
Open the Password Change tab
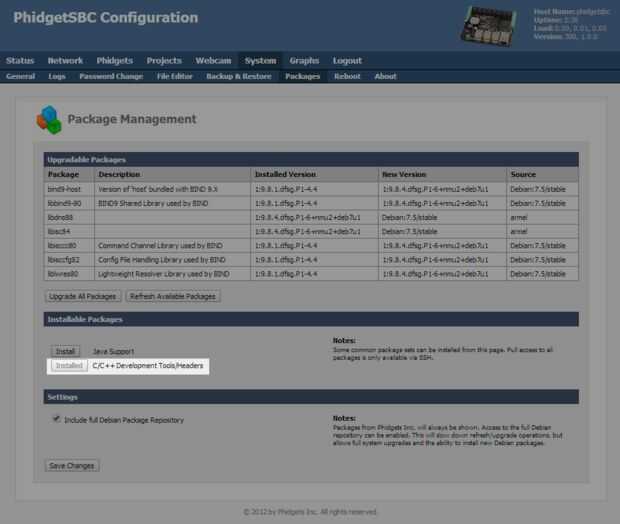coord(111,76)
